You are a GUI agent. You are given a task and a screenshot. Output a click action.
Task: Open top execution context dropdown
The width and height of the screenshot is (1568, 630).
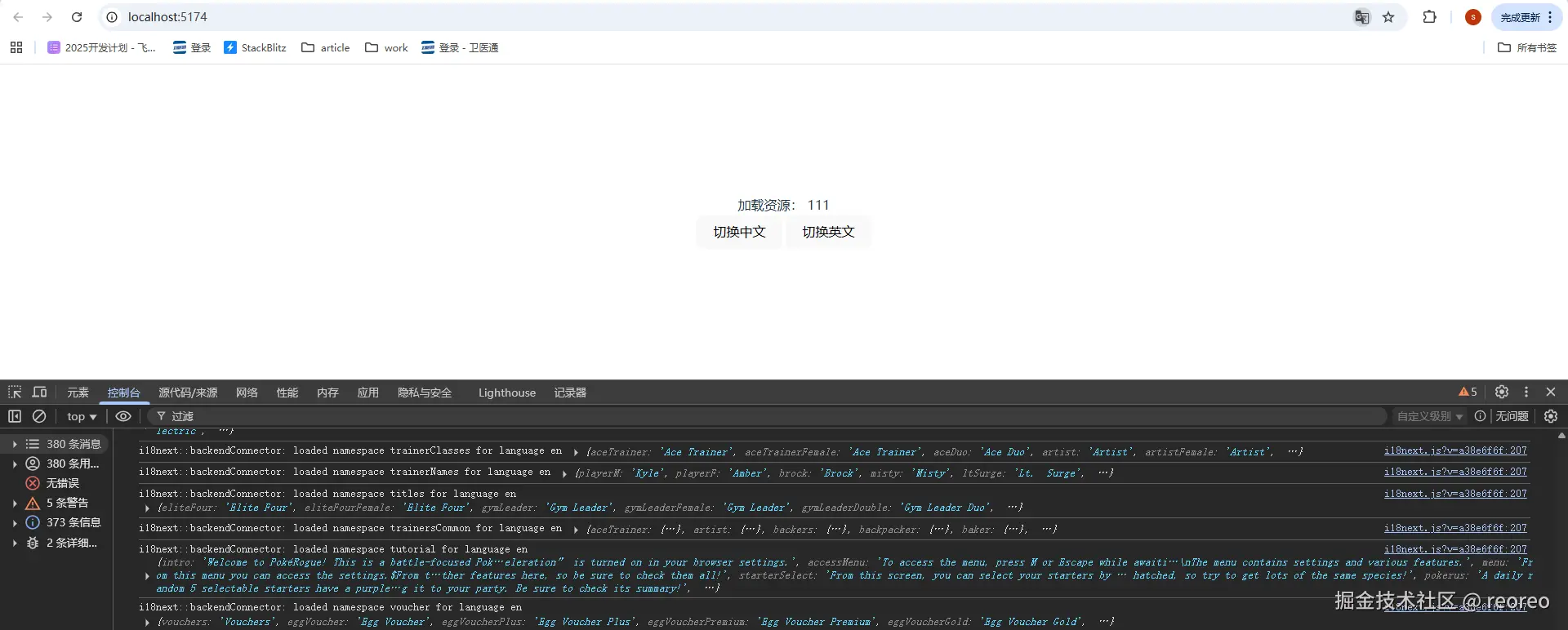click(x=82, y=416)
